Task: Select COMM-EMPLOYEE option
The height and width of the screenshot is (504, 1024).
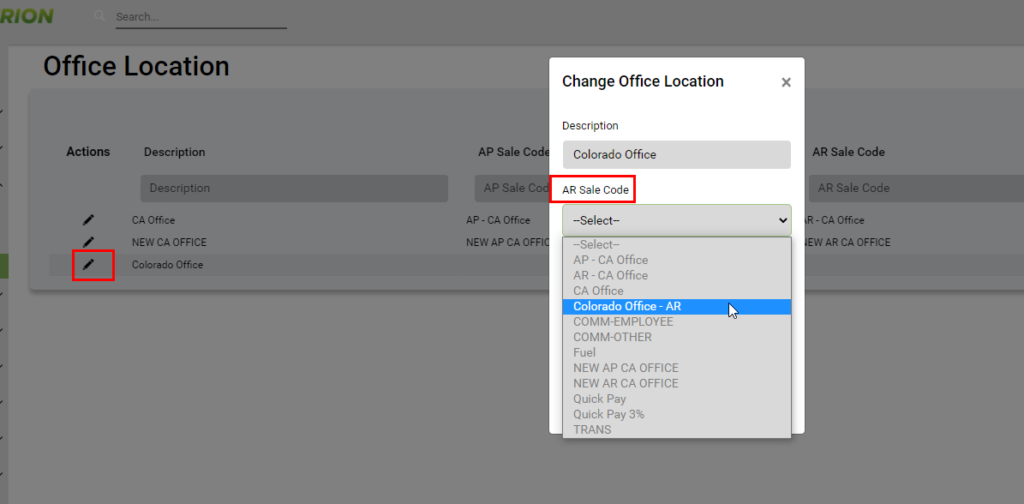Action: (677, 322)
